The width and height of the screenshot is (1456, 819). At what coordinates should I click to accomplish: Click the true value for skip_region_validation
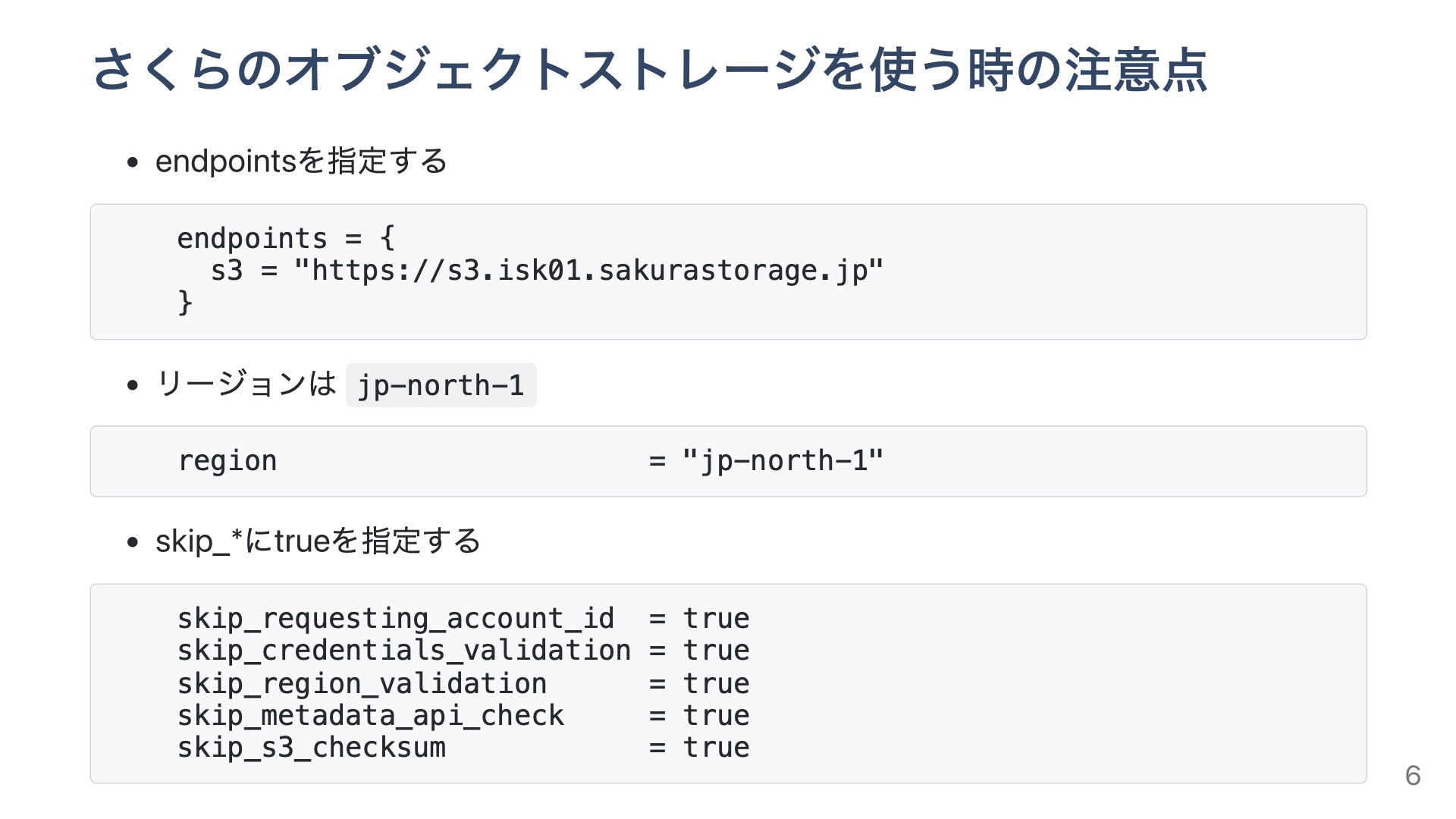click(x=716, y=683)
